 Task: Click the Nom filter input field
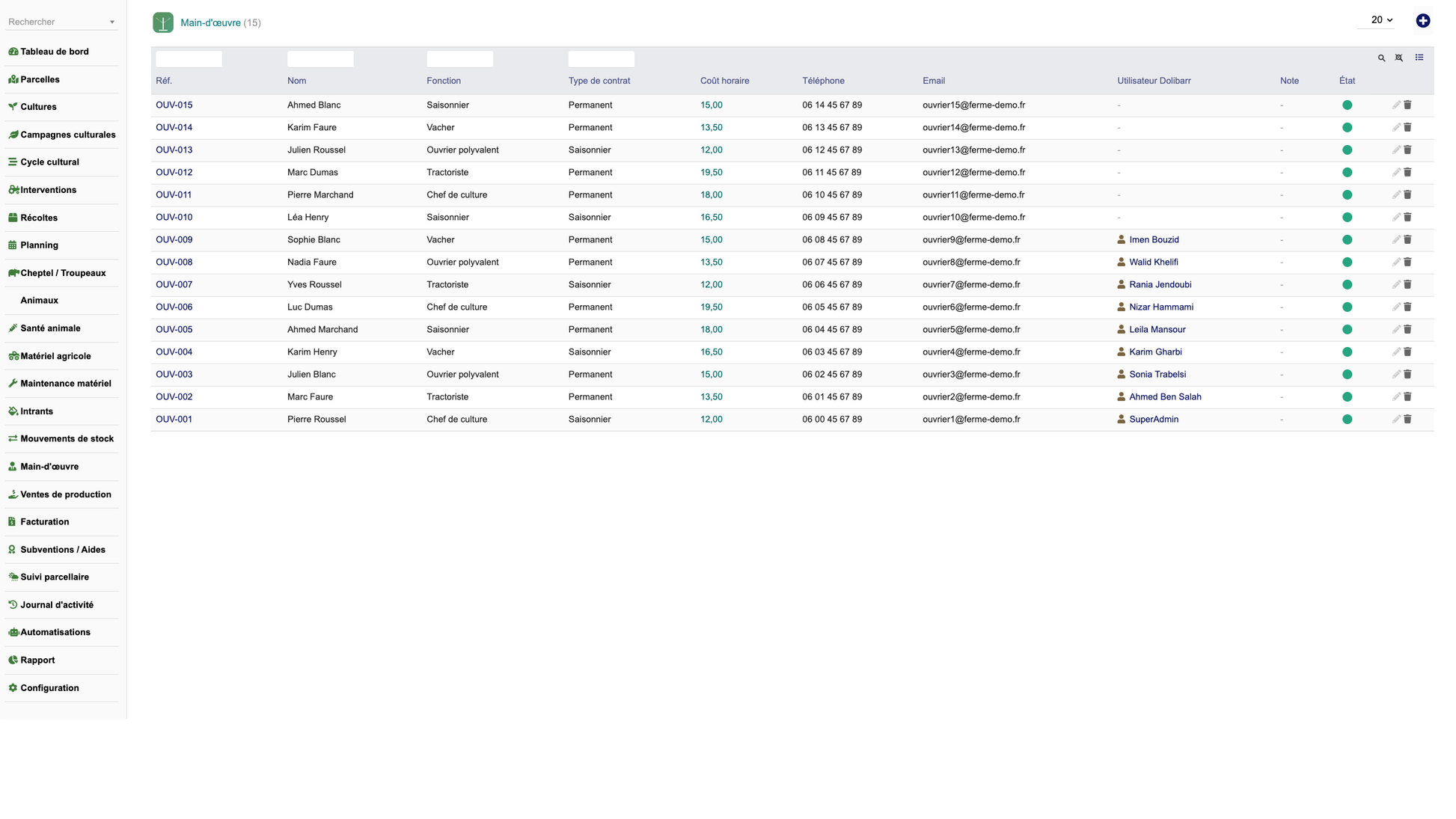click(320, 58)
